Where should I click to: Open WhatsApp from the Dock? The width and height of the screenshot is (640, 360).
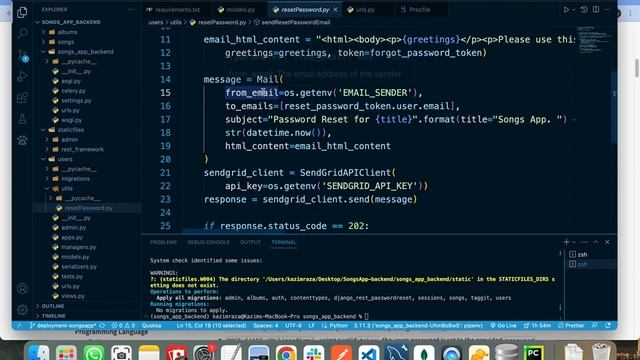[x=93, y=353]
